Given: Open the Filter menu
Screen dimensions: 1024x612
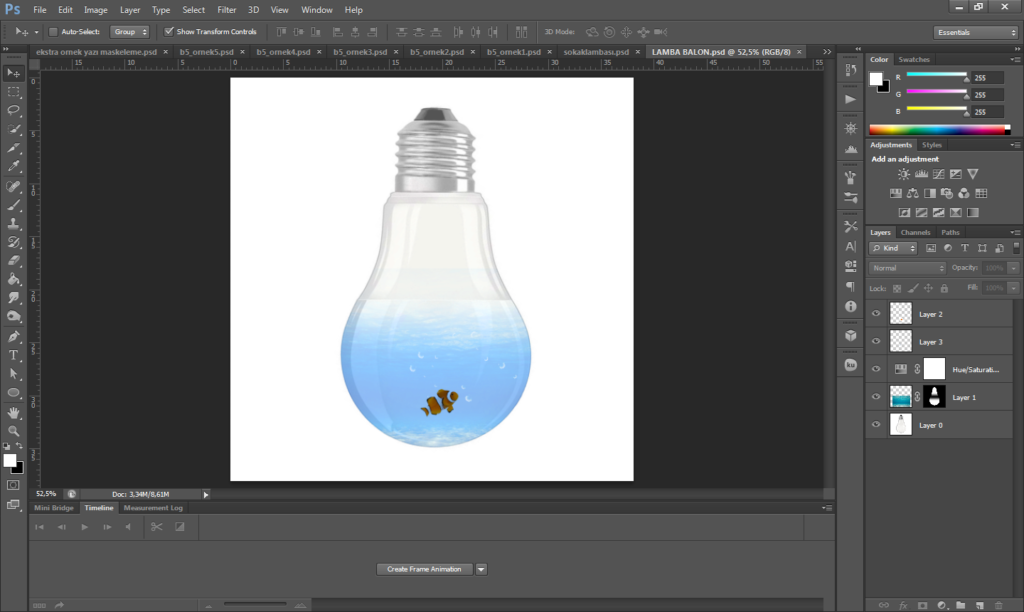Looking at the screenshot, I should [x=226, y=10].
